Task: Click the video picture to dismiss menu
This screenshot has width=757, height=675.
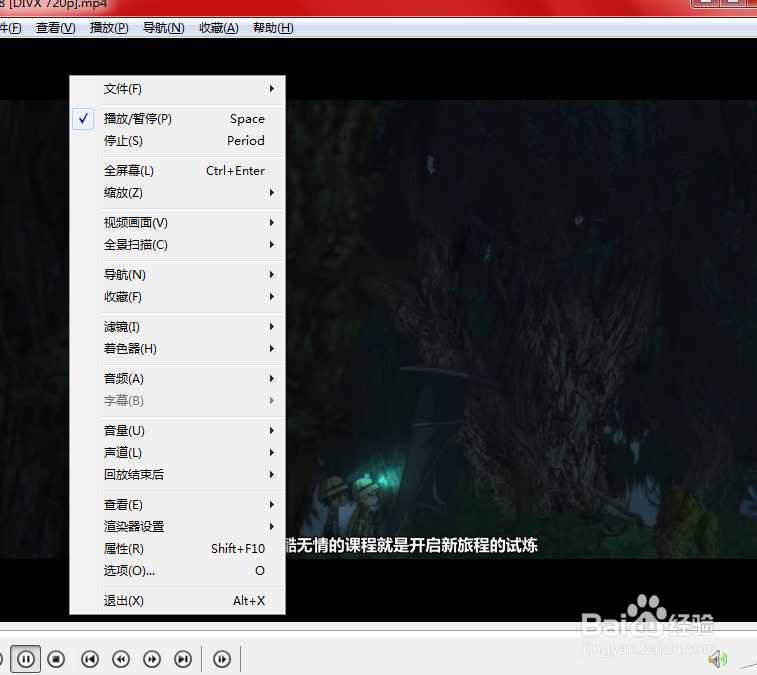Action: (521, 328)
